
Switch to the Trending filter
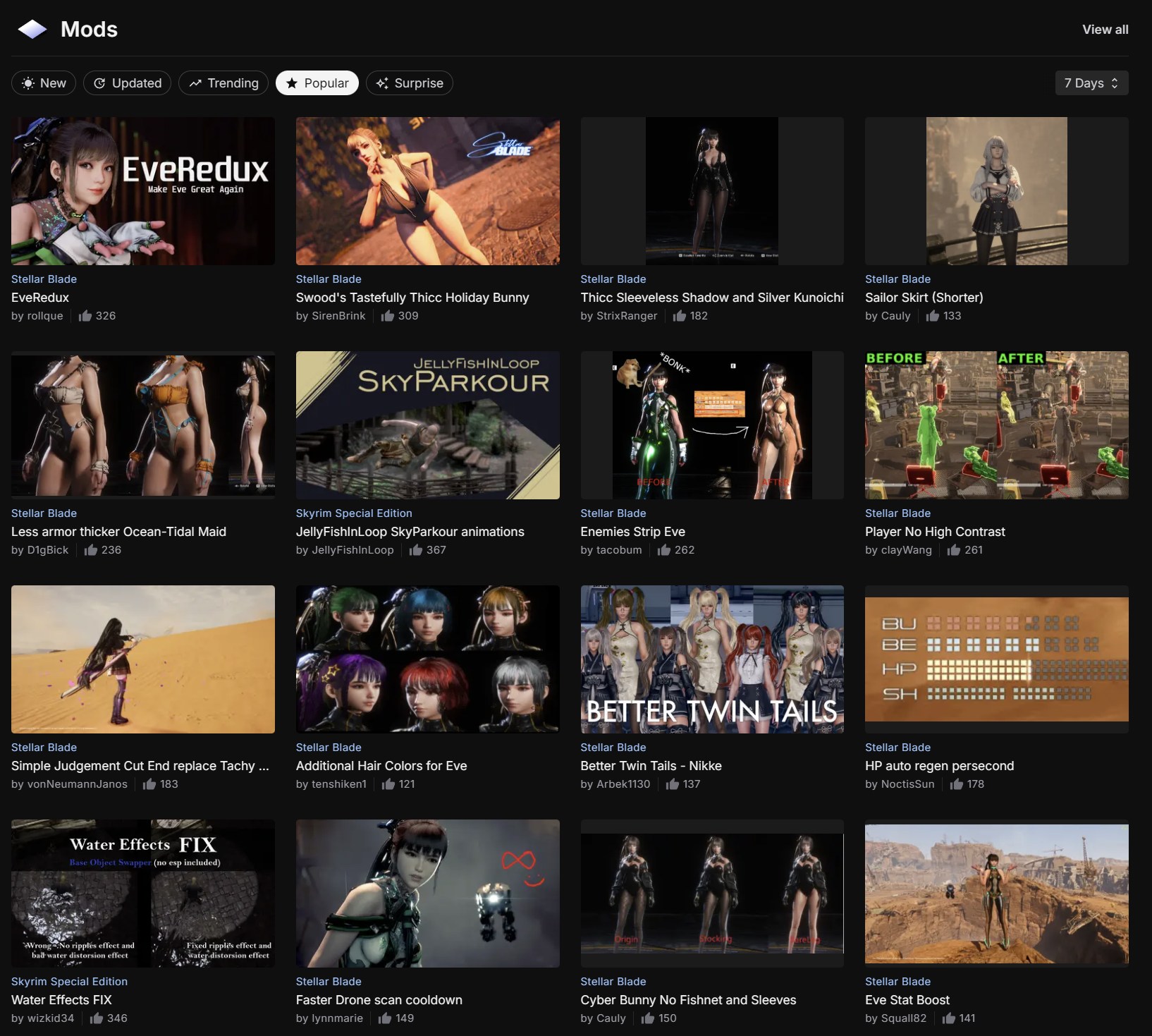coord(223,83)
